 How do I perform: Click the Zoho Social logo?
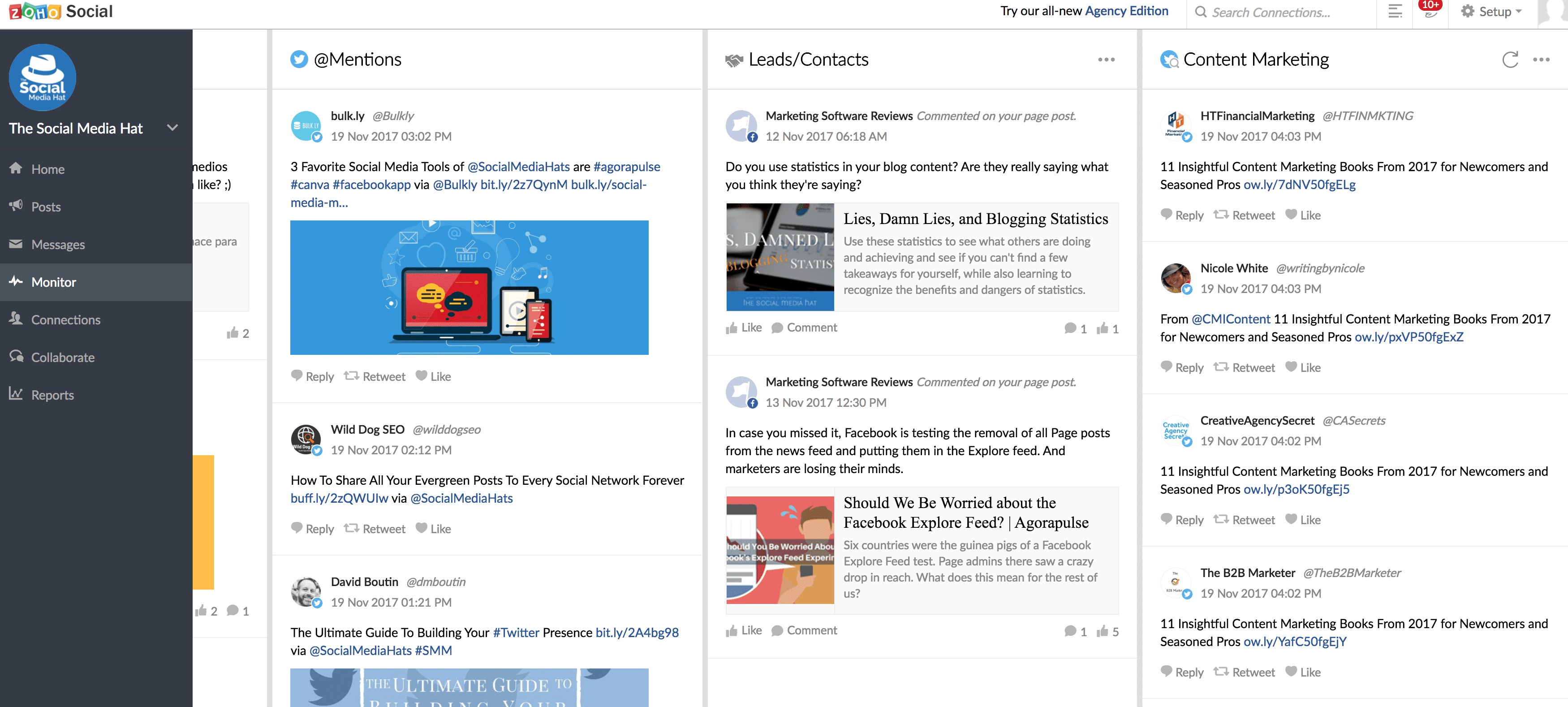[61, 12]
